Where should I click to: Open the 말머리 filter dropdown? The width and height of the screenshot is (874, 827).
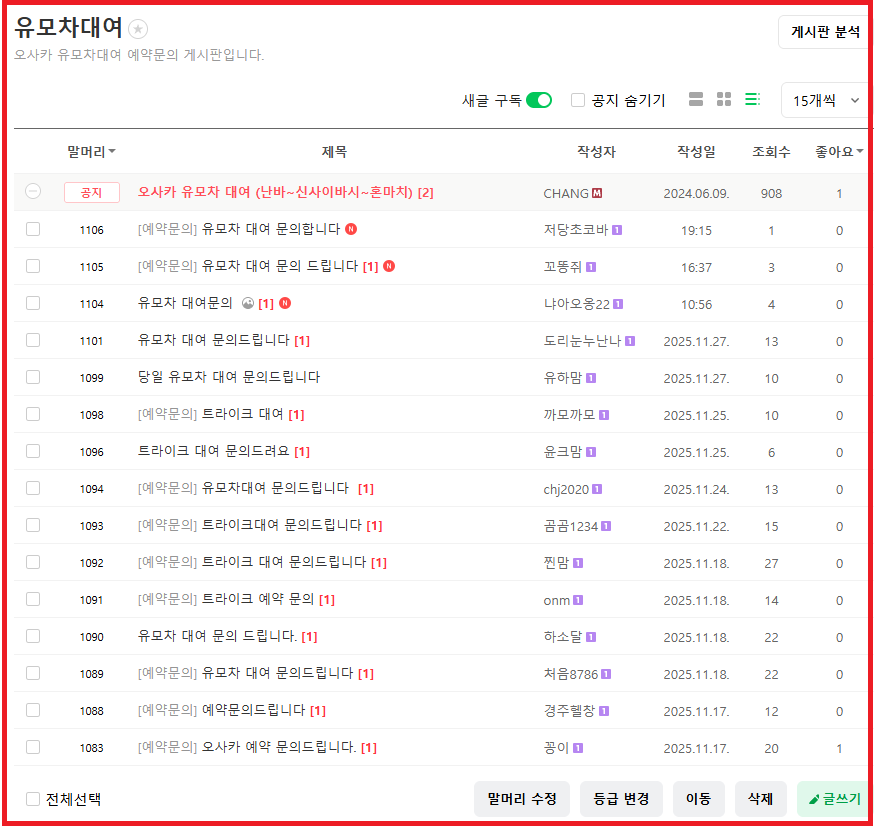pos(91,152)
